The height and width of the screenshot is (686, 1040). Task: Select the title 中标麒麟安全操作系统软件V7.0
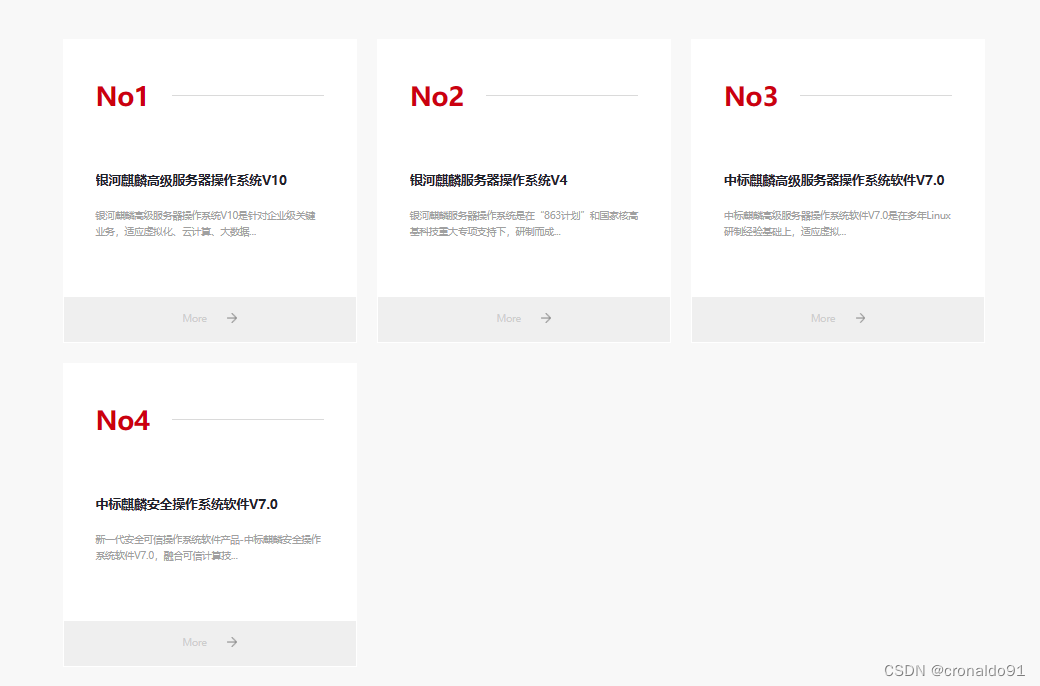pyautogui.click(x=186, y=504)
